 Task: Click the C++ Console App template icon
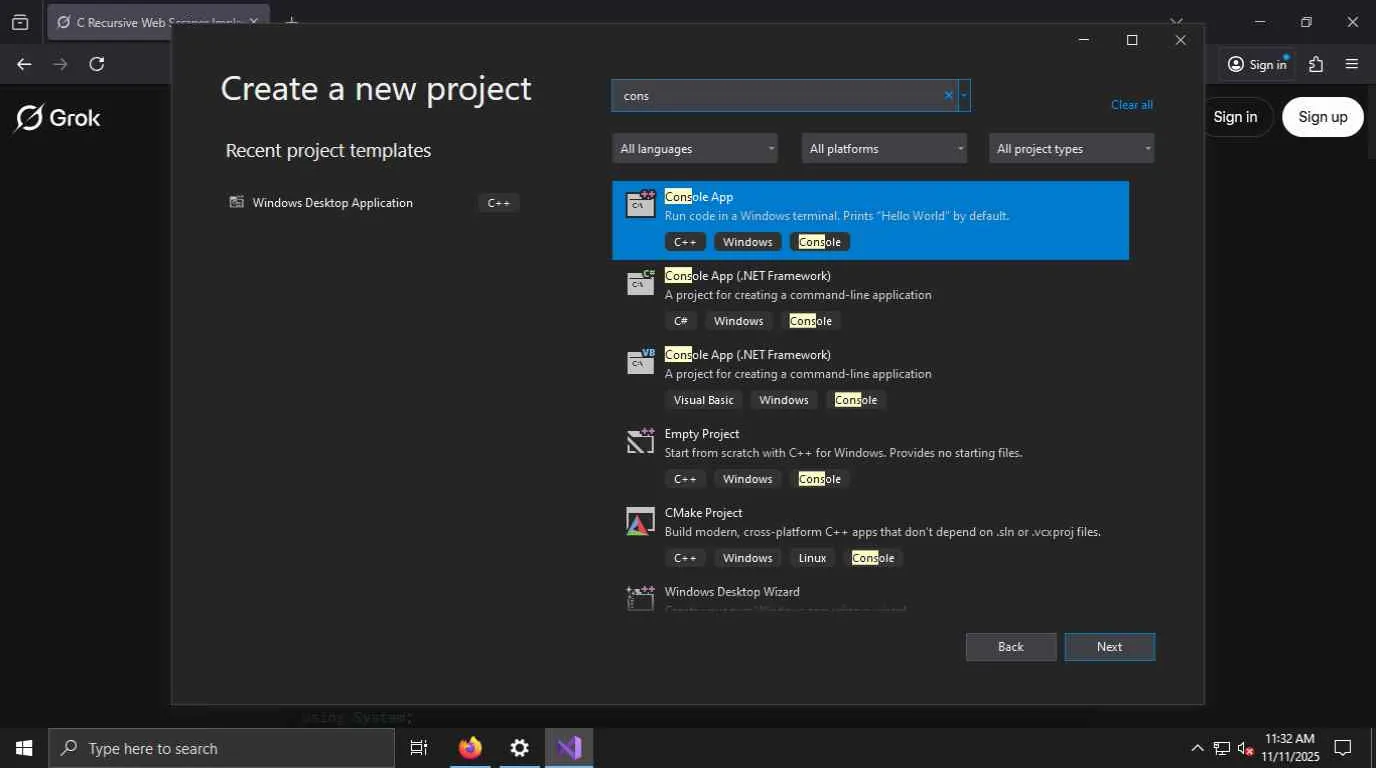(x=640, y=203)
